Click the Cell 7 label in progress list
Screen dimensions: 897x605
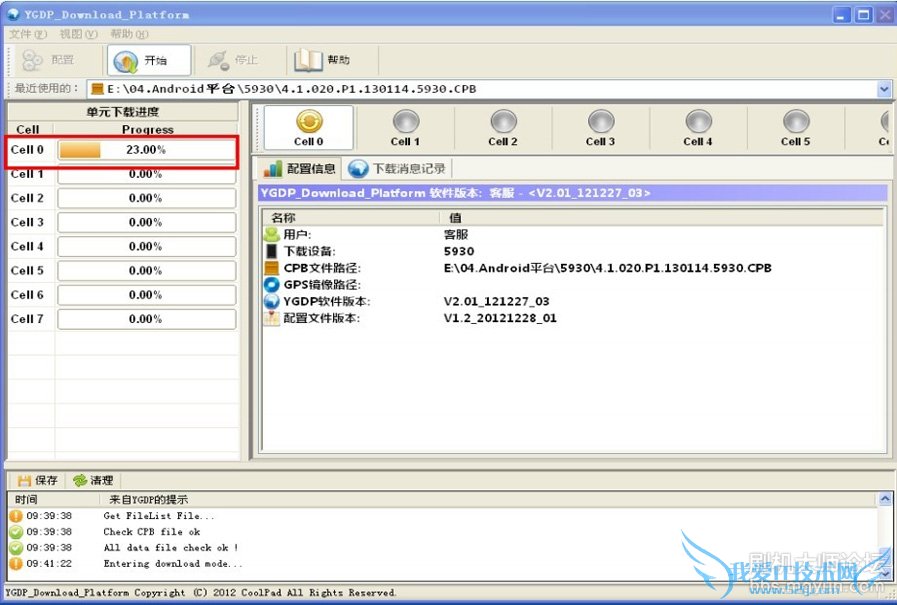(x=27, y=319)
